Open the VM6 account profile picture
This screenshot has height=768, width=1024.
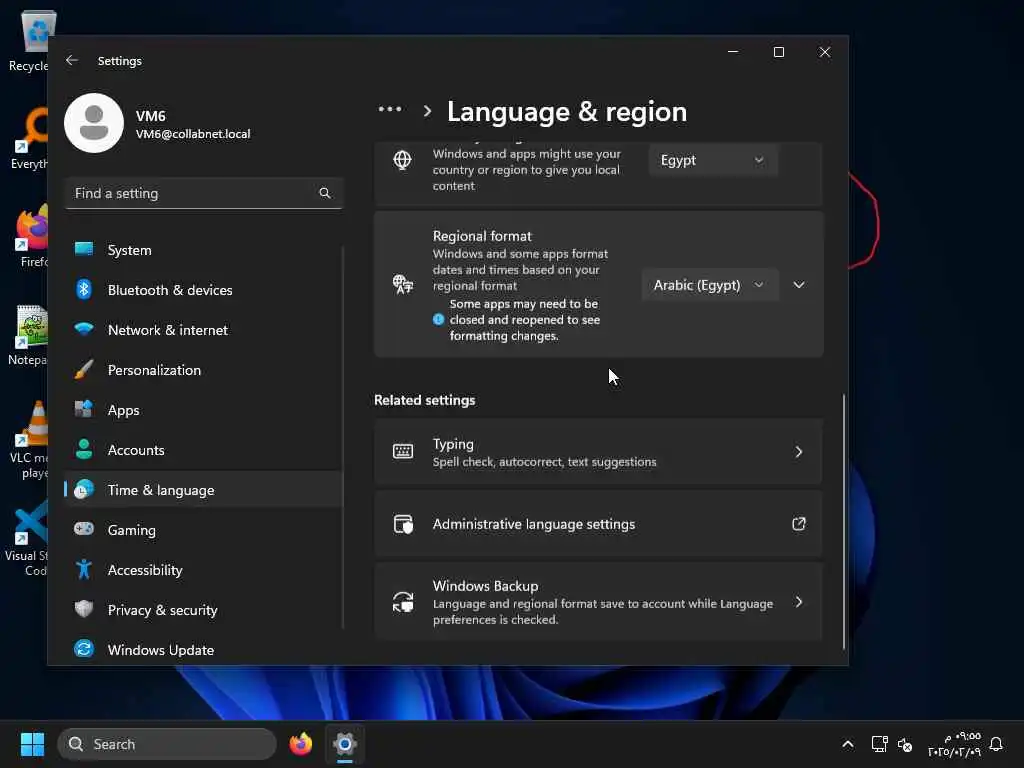coord(94,123)
